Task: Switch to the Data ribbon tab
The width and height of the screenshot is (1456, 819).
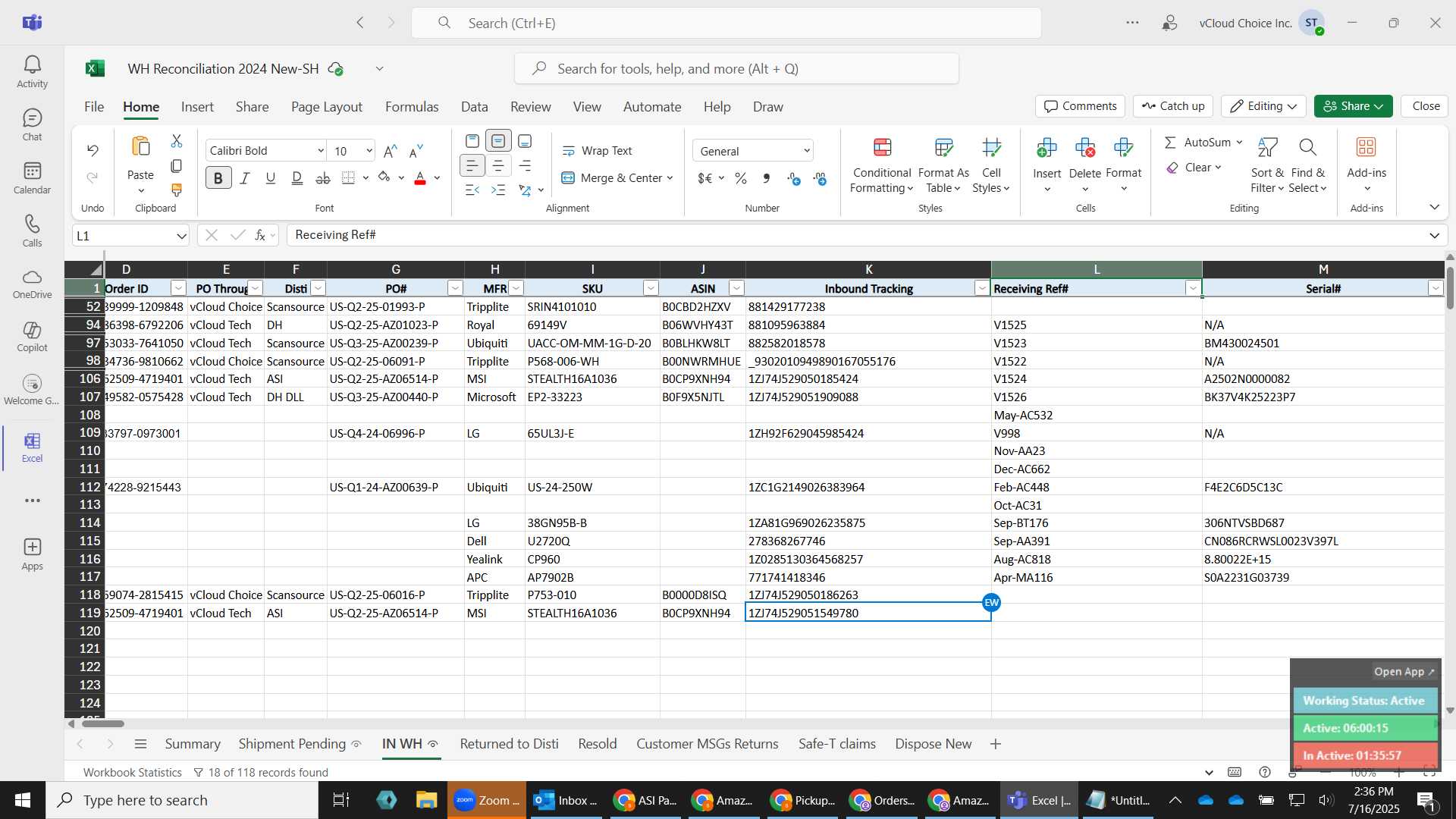Action: point(474,107)
